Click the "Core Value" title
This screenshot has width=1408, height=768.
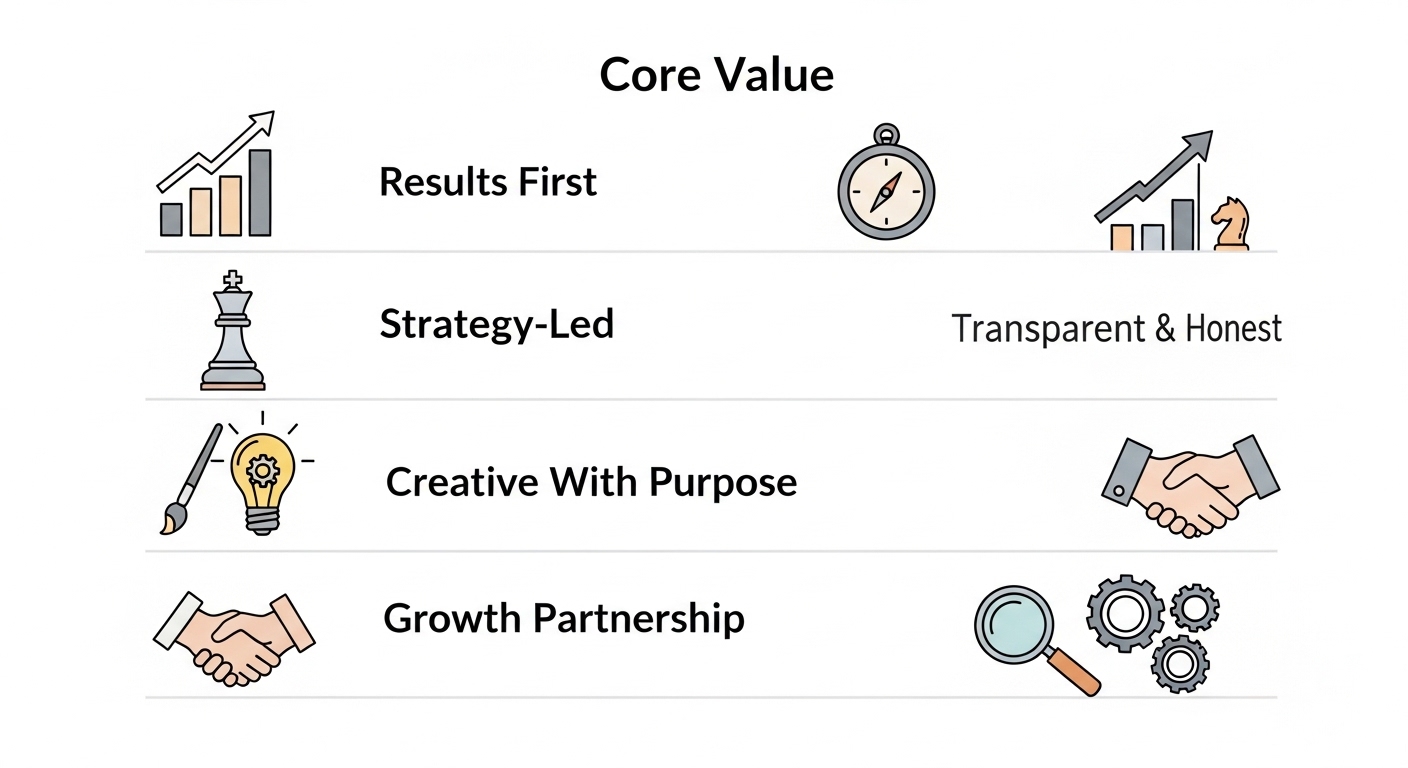(716, 75)
